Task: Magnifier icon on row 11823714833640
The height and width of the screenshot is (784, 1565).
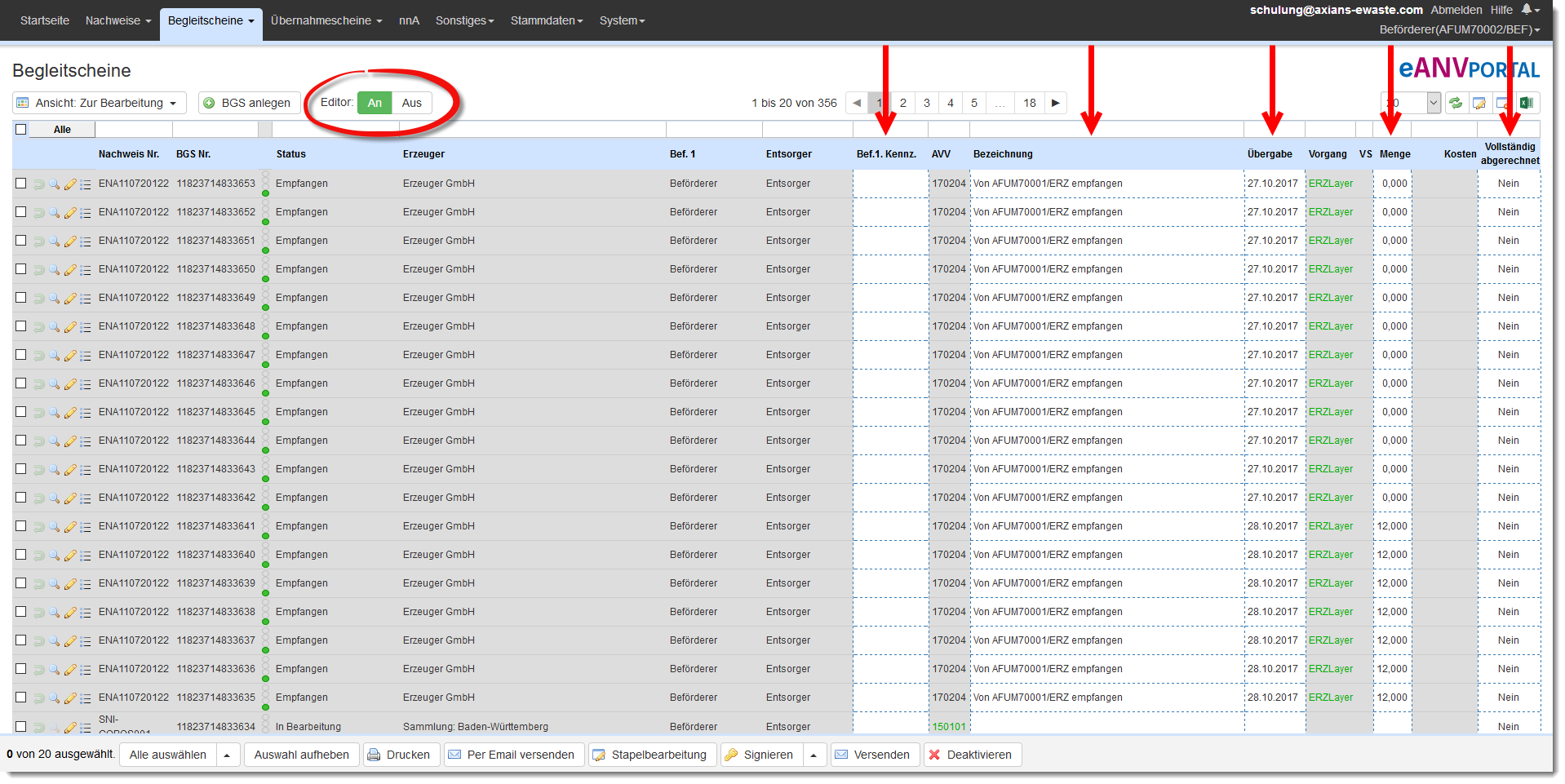Action: click(54, 556)
